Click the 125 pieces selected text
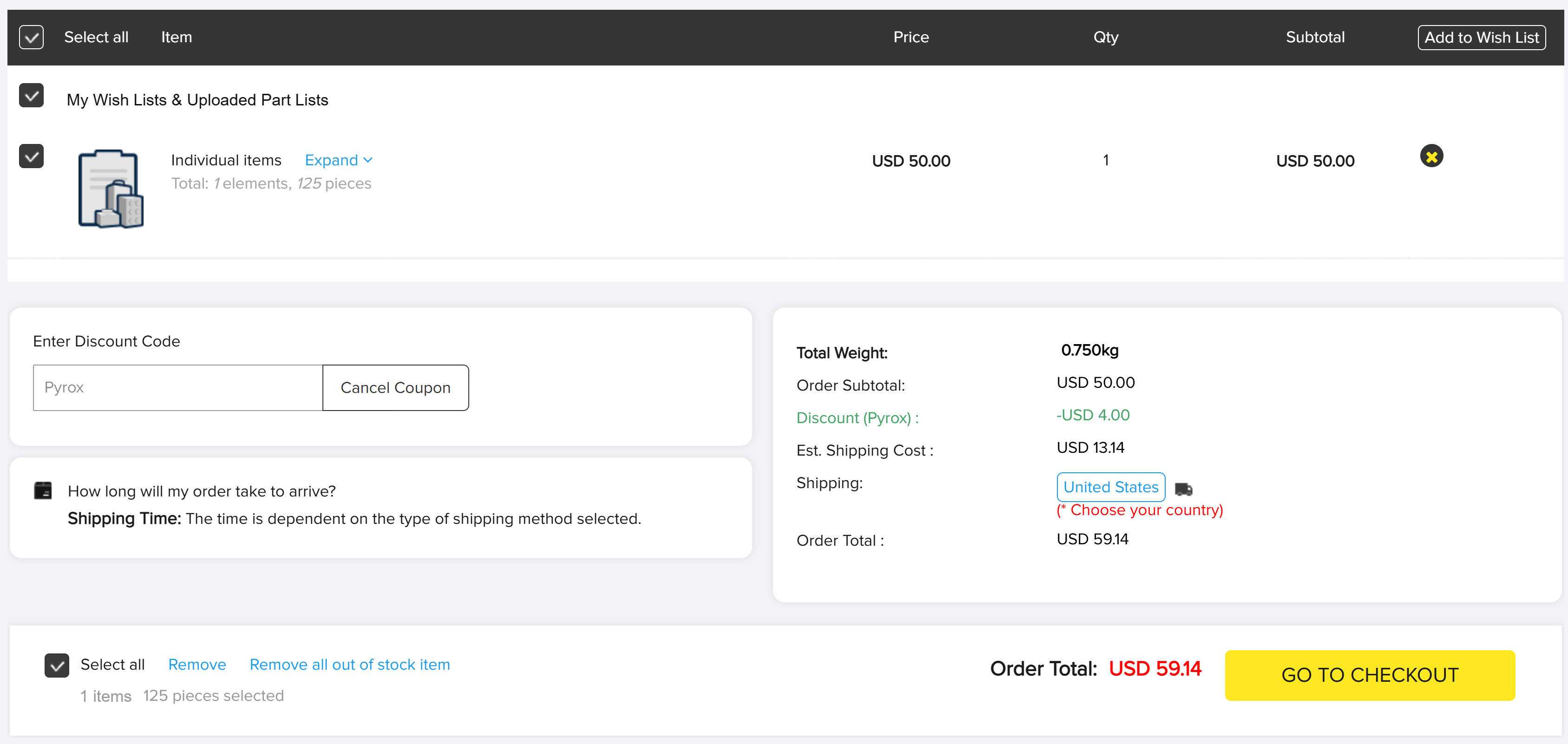This screenshot has width=1568, height=744. tap(214, 695)
